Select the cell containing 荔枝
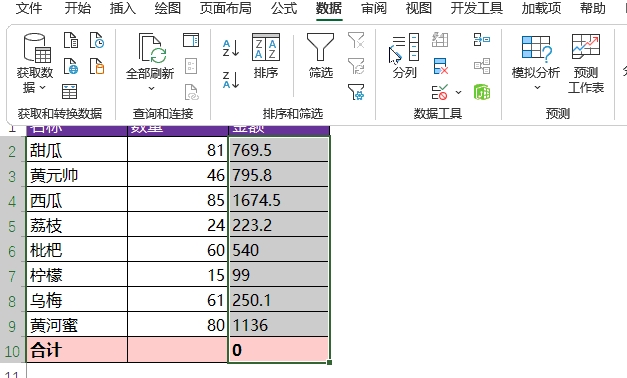Viewport: 627px width, 378px height. pos(77,225)
